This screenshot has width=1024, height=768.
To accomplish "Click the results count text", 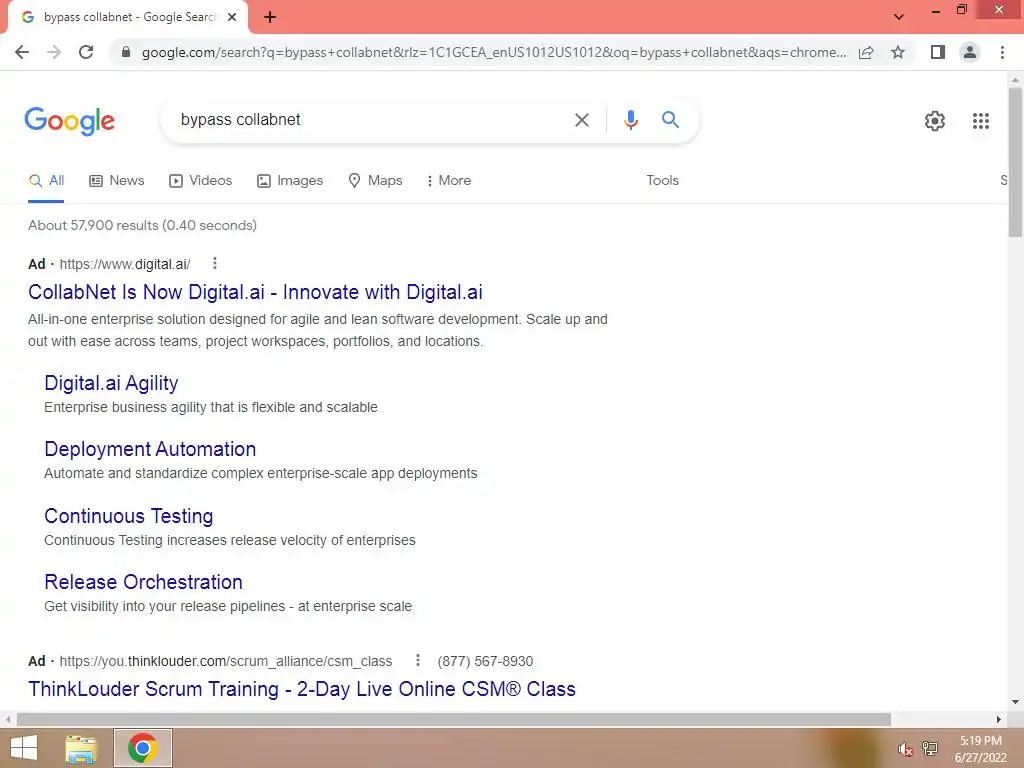I will (x=142, y=225).
